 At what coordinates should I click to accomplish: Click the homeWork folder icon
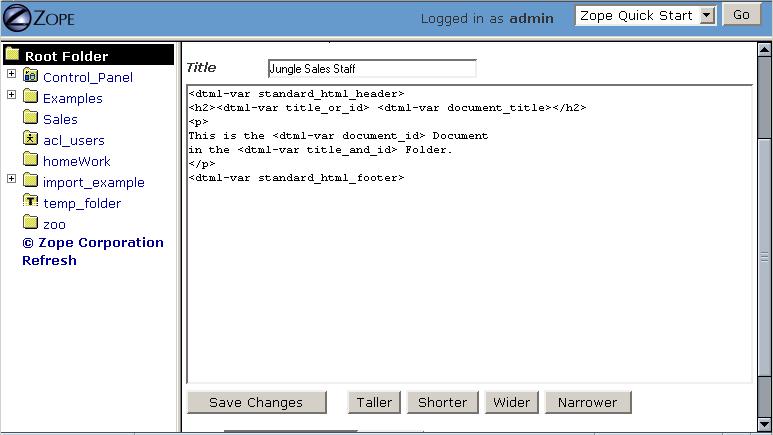[31, 160]
